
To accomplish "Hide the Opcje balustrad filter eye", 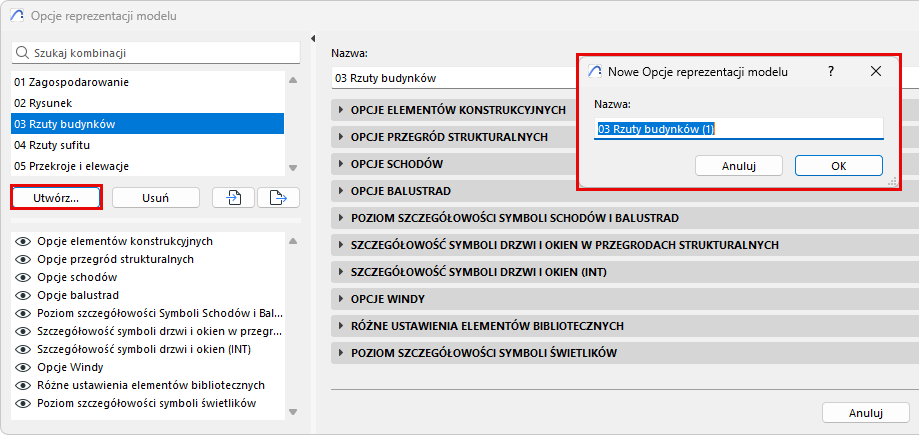I will click(x=24, y=295).
